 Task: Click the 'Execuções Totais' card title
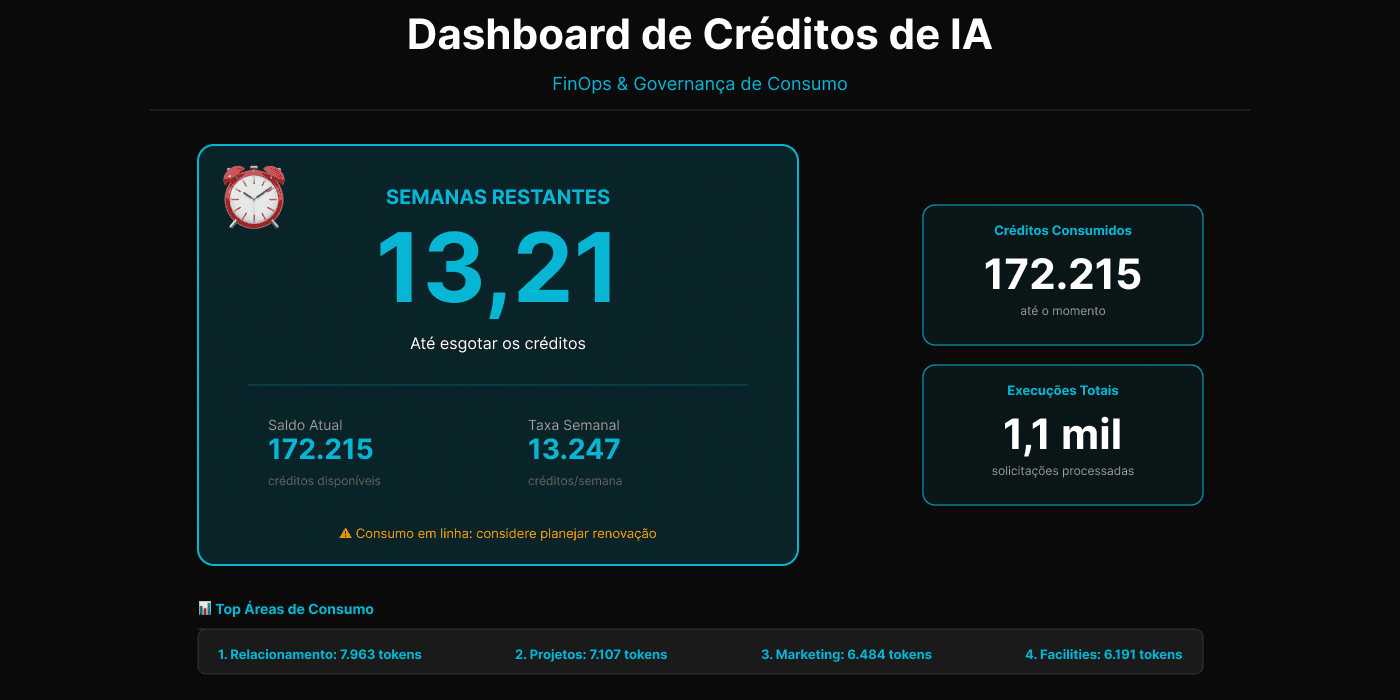point(1063,391)
